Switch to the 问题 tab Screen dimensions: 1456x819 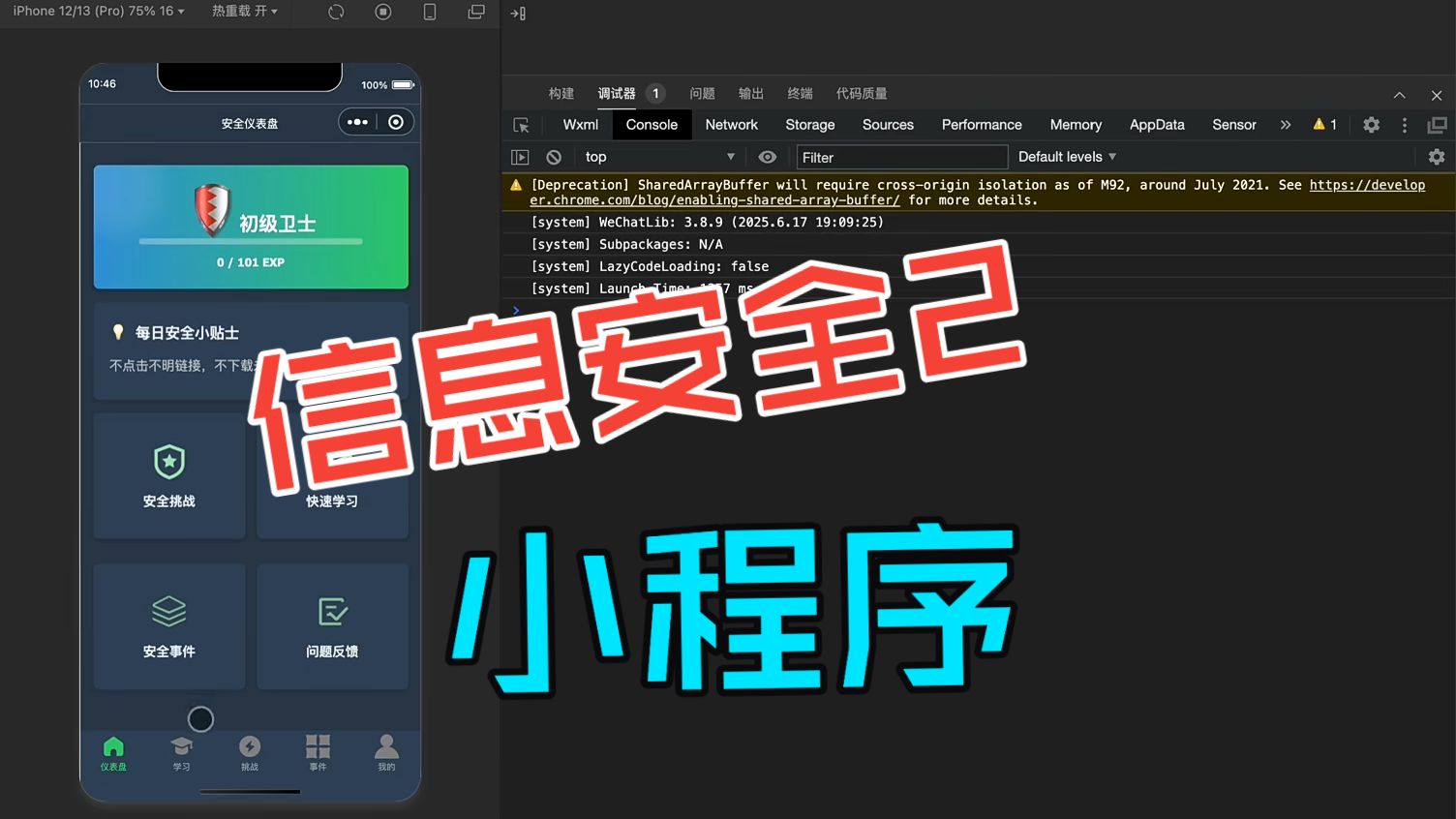pyautogui.click(x=702, y=94)
